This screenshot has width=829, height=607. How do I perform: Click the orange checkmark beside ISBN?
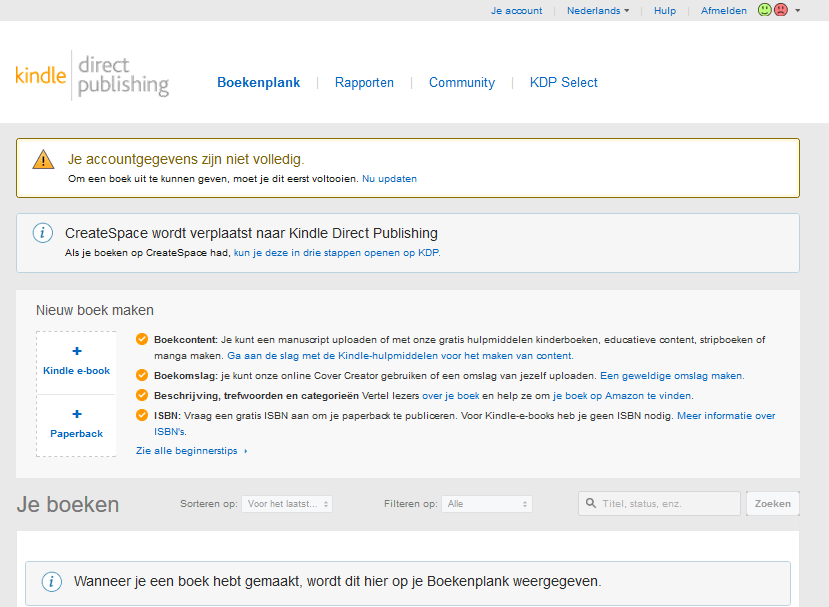[x=142, y=415]
